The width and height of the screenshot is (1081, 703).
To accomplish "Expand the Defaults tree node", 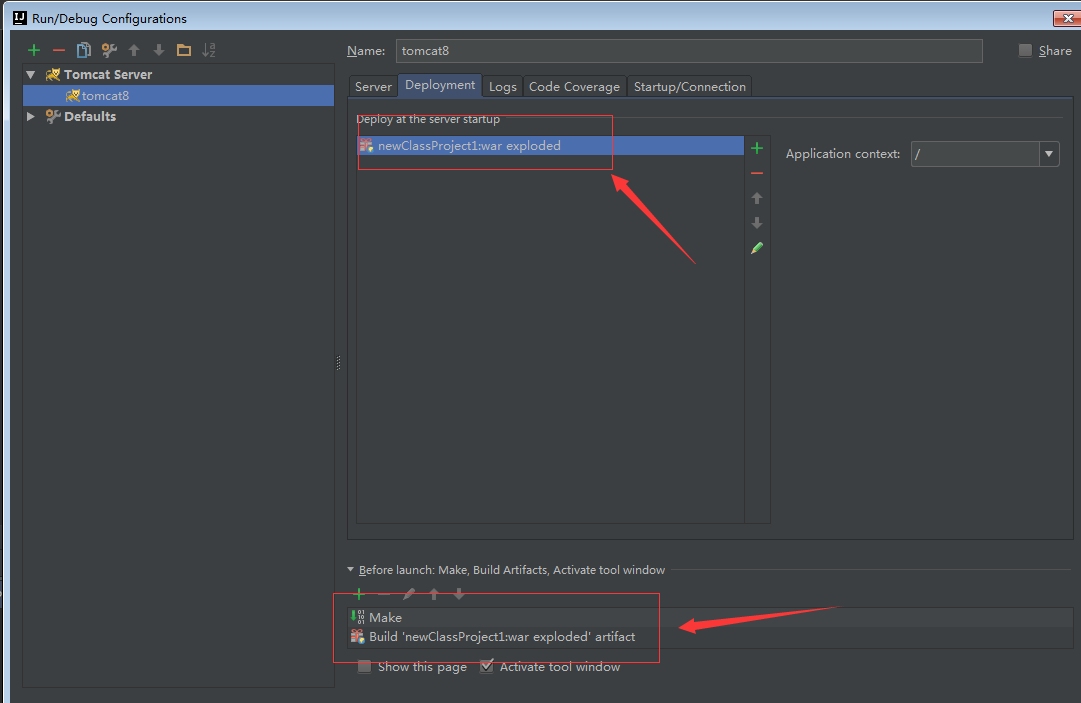I will pyautogui.click(x=30, y=116).
